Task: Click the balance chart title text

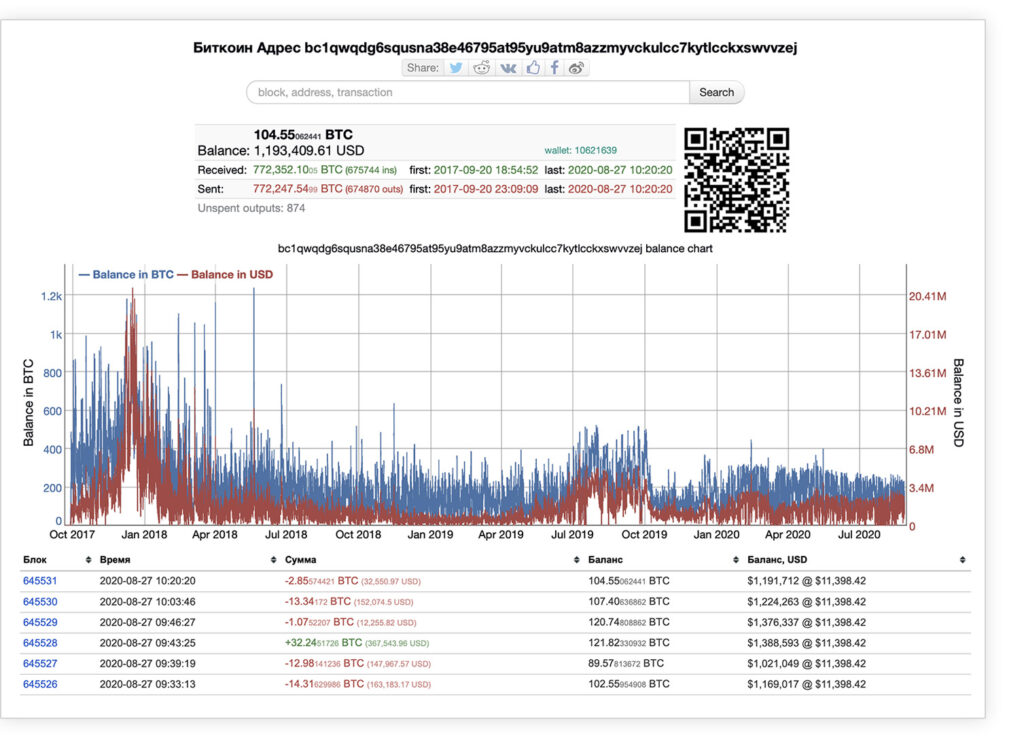Action: (495, 249)
